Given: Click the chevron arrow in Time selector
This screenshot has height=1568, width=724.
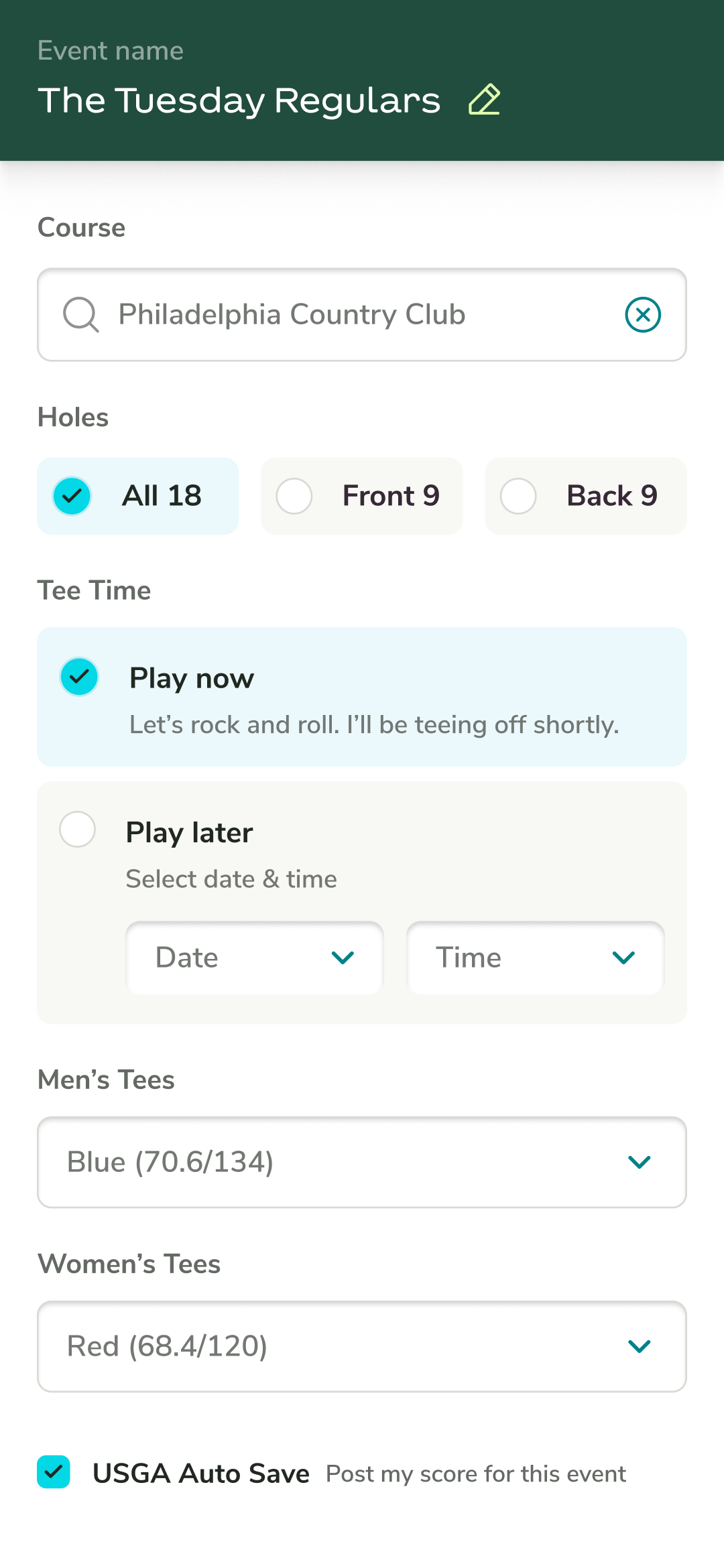Looking at the screenshot, I should pos(623,958).
